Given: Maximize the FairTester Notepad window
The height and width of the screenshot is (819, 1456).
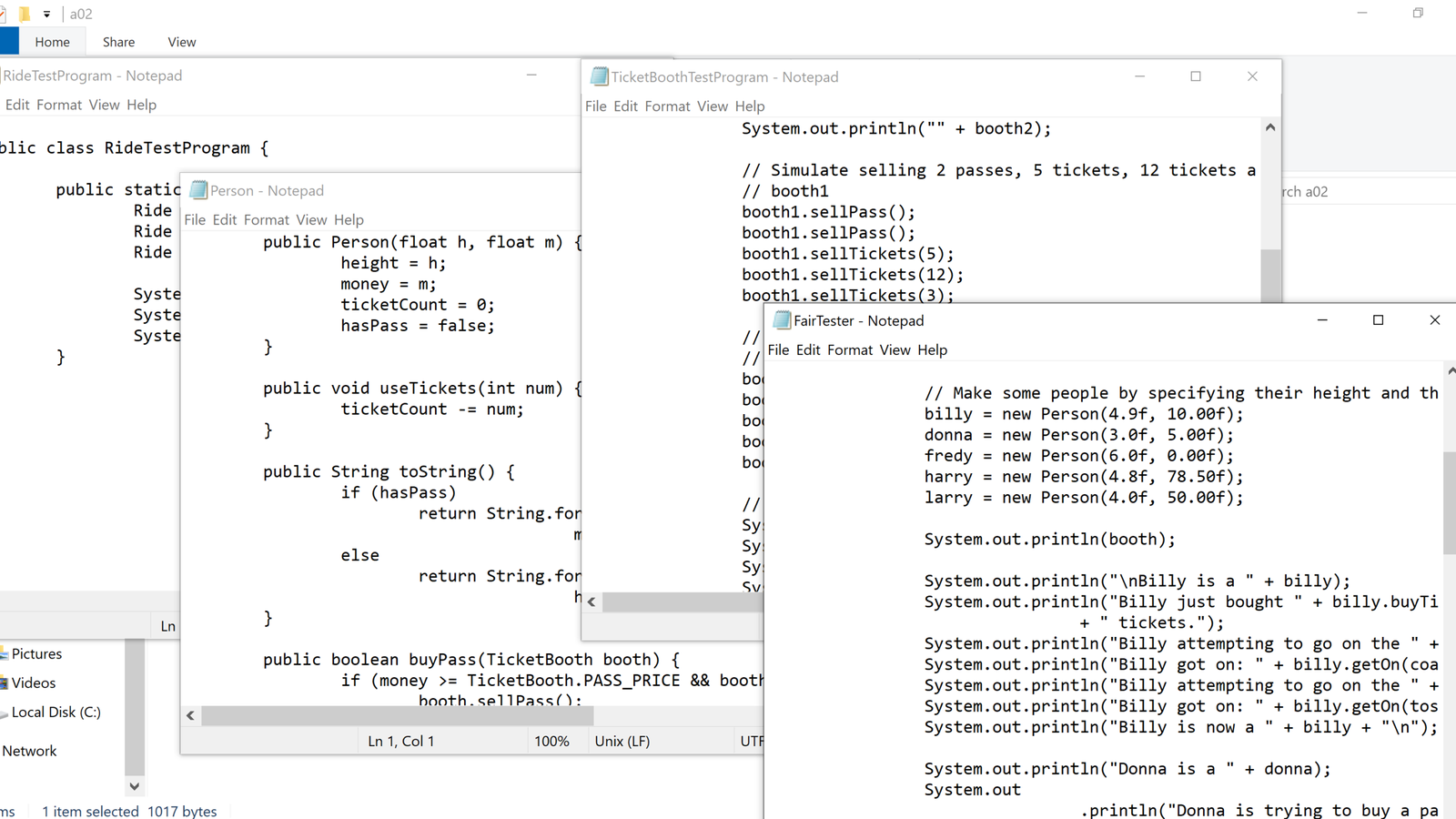Looking at the screenshot, I should (x=1378, y=320).
